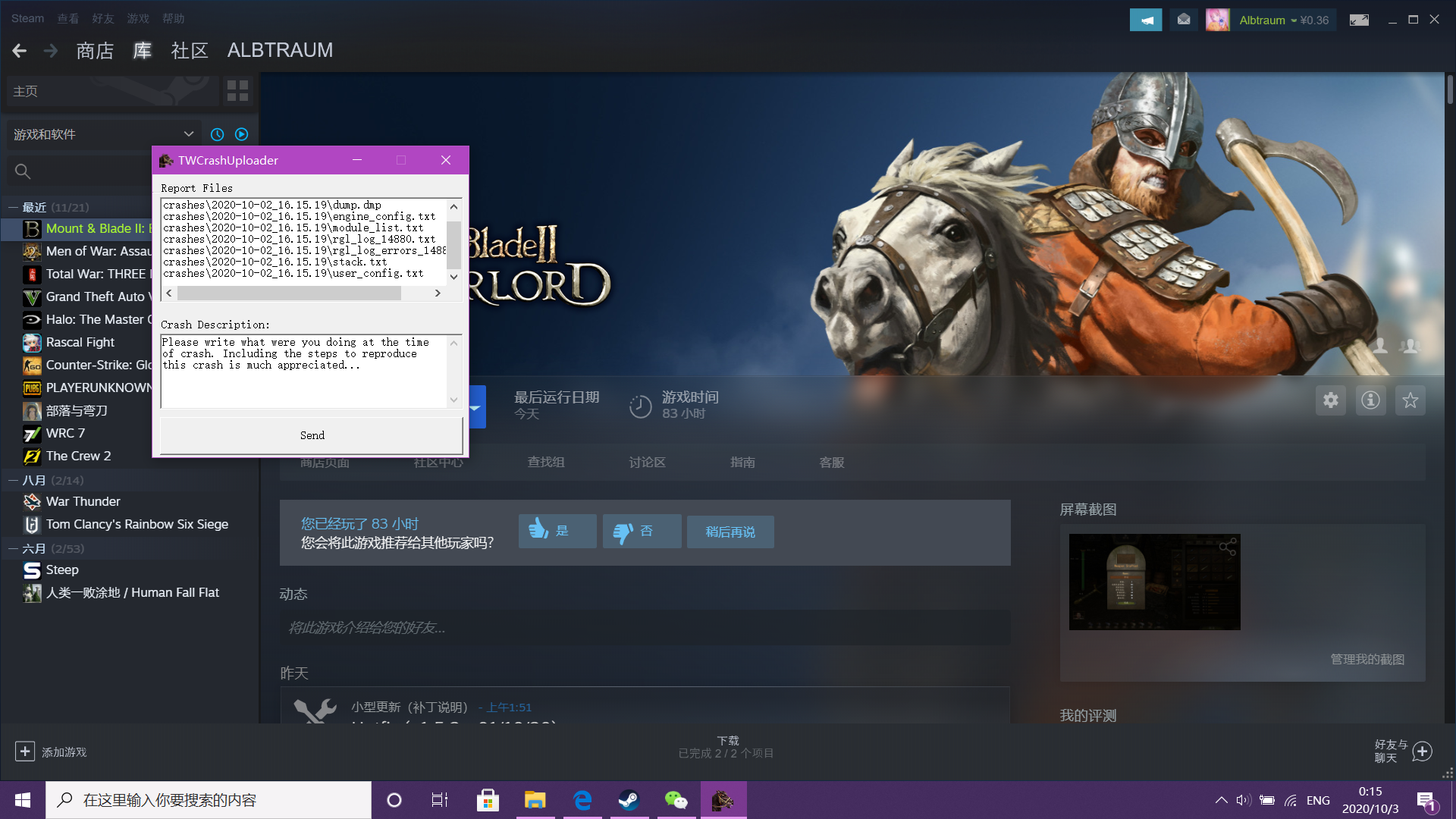Click 管理我的截图 link

coord(1367,659)
